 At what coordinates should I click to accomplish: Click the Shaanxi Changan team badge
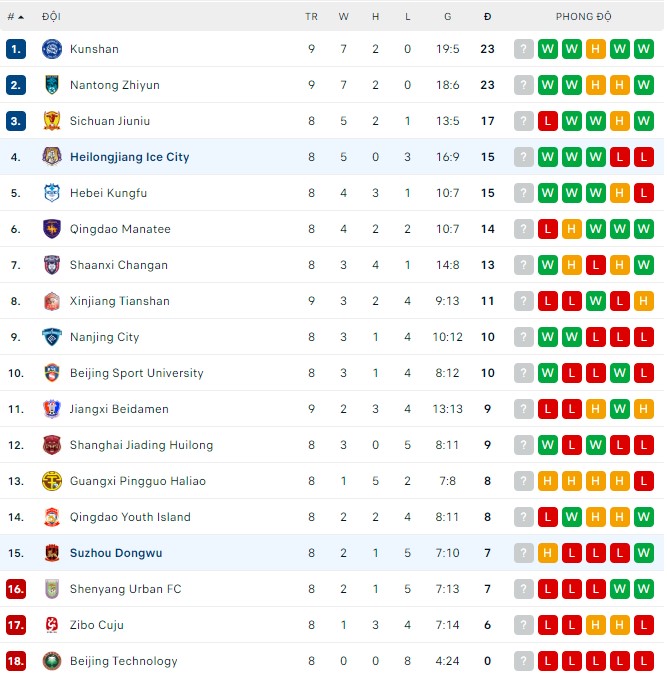click(52, 265)
